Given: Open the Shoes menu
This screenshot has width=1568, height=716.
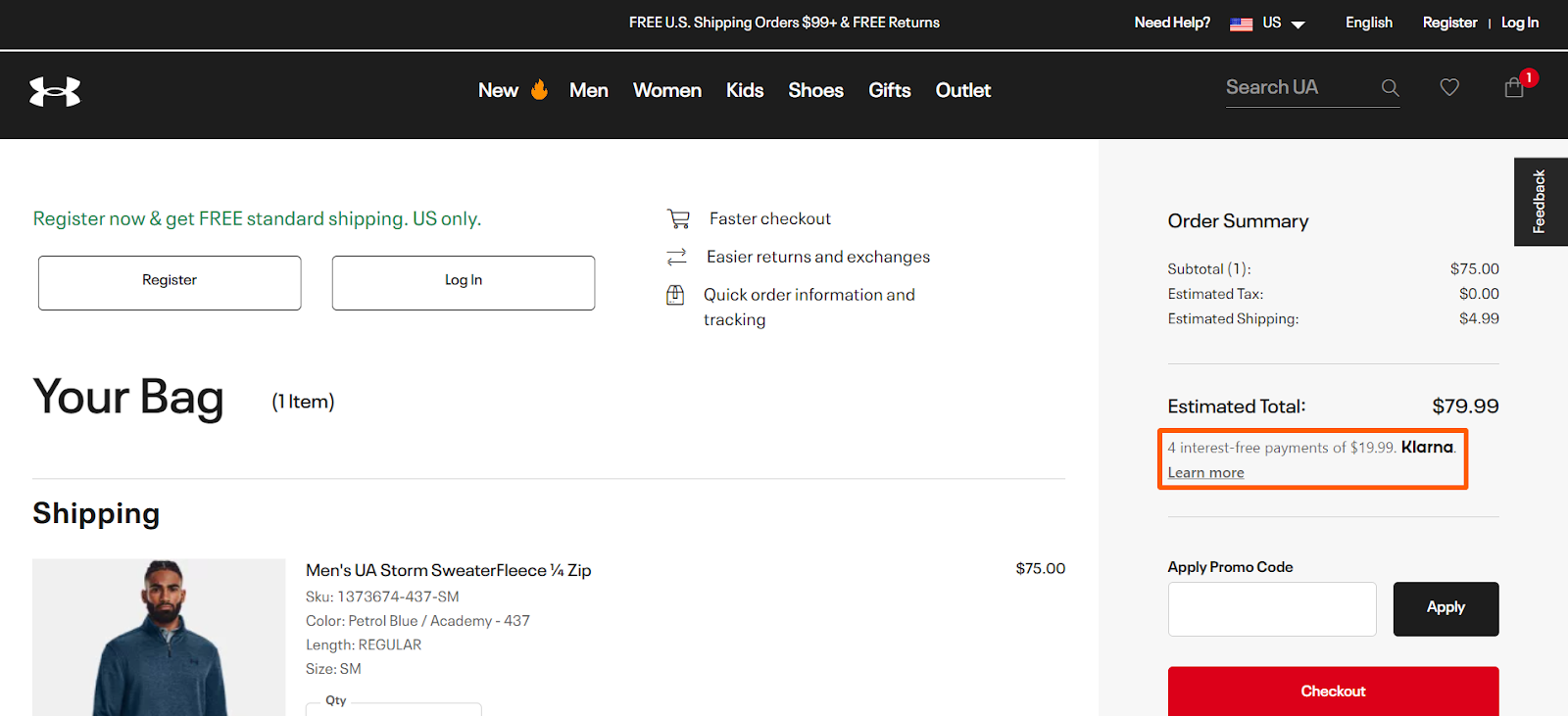Looking at the screenshot, I should coord(815,90).
